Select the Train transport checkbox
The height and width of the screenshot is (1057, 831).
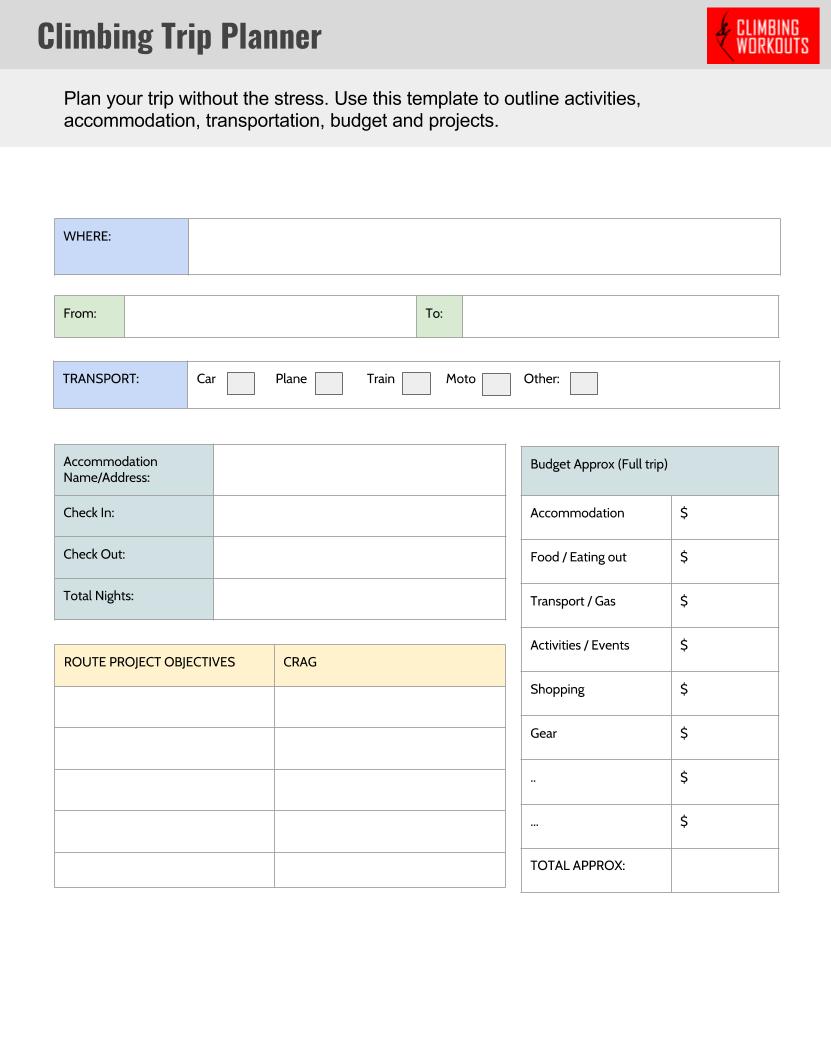pyautogui.click(x=416, y=384)
